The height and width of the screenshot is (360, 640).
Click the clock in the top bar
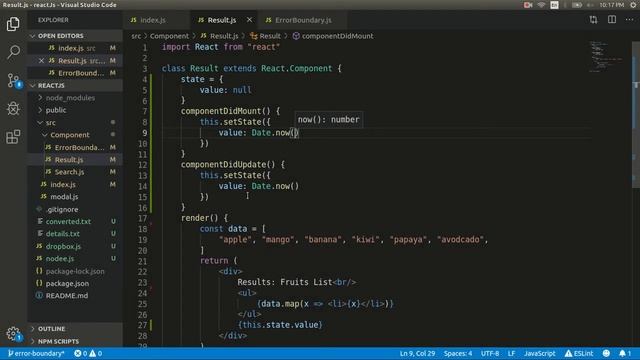(611, 5)
